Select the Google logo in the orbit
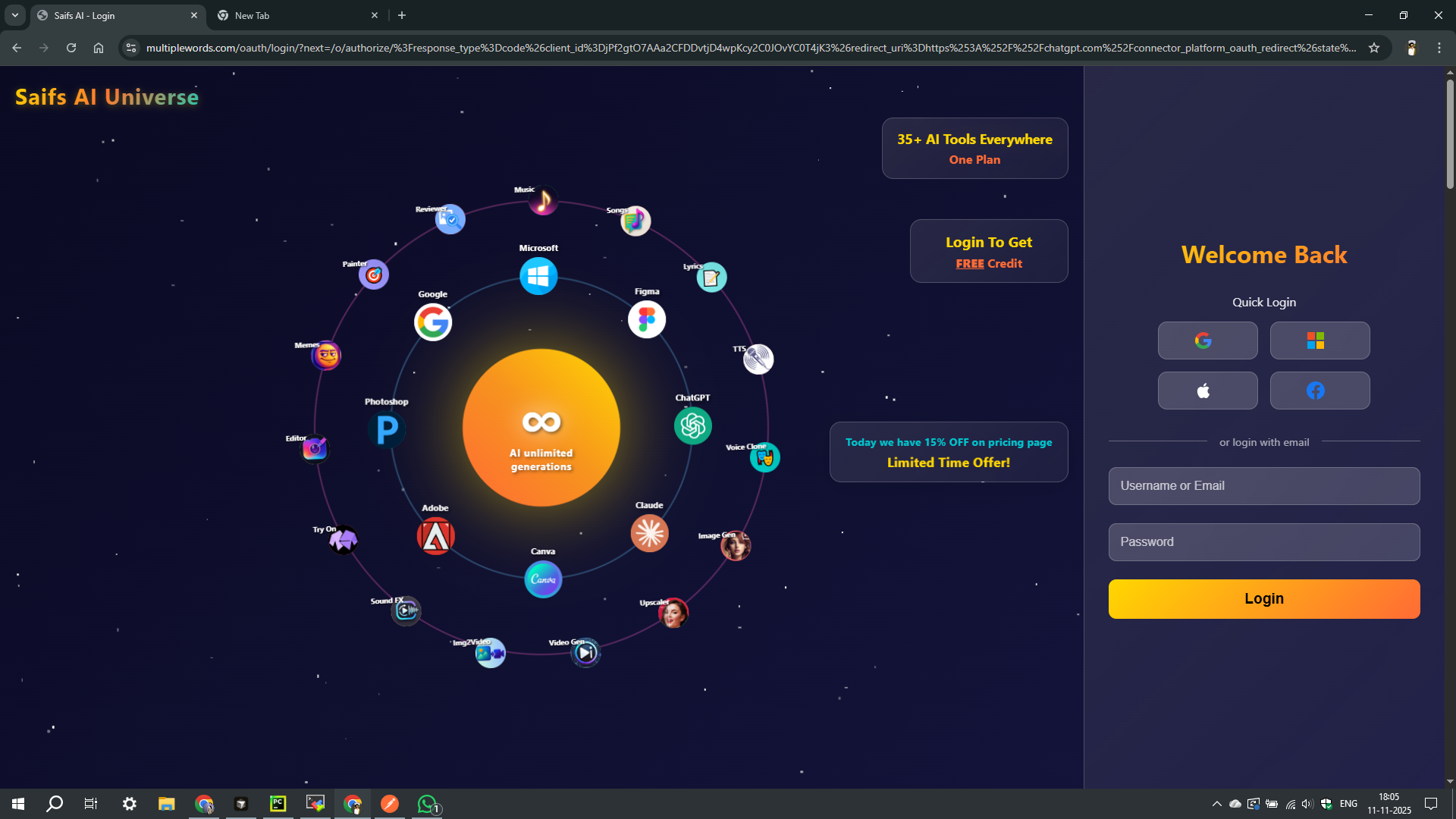This screenshot has width=1456, height=819. 433,322
